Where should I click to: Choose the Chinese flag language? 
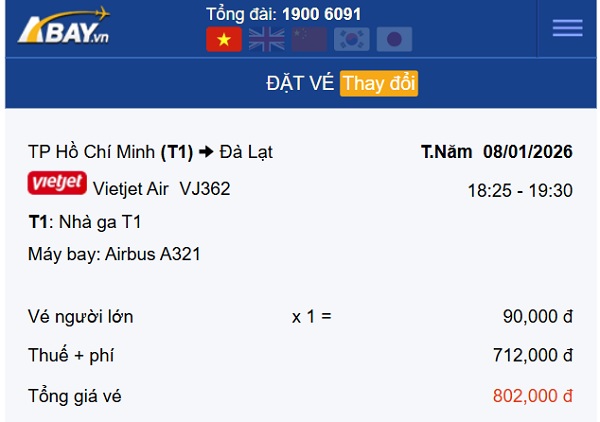click(309, 39)
